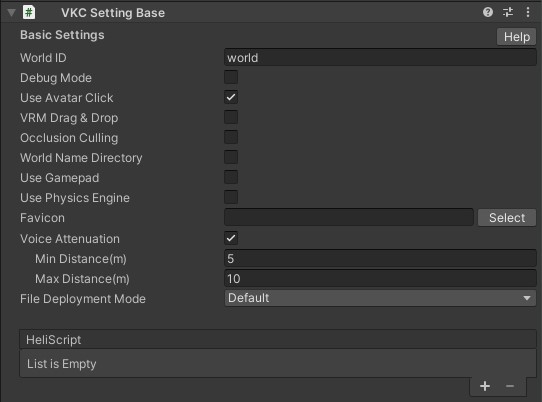Screen dimensions: 542x402
Task: Click Select button next to Favicon
Action: coord(507,217)
